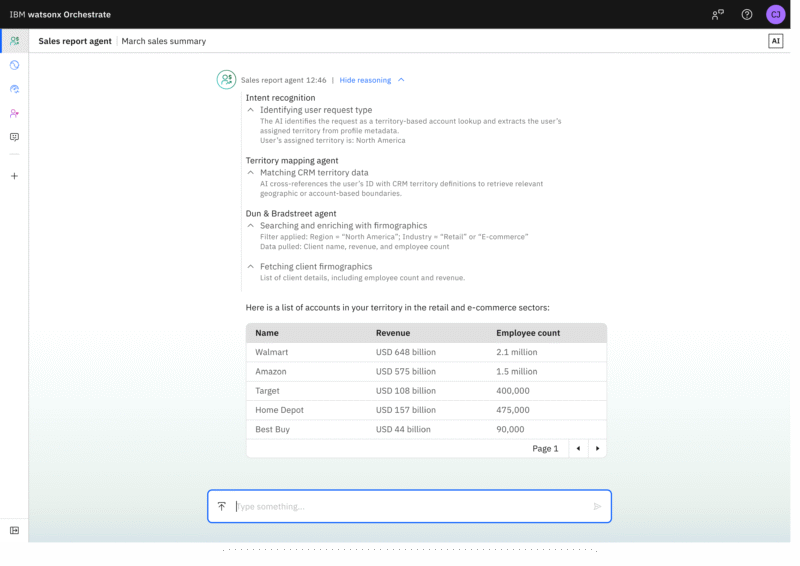This screenshot has width=800, height=566.
Task: Click the March sales summary title
Action: (164, 41)
